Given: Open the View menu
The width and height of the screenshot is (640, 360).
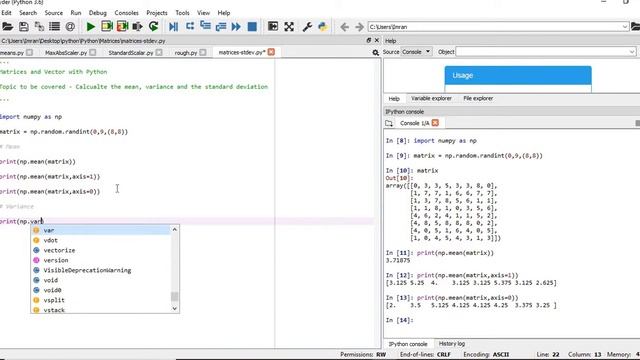Looking at the screenshot, I should tap(203, 13).
